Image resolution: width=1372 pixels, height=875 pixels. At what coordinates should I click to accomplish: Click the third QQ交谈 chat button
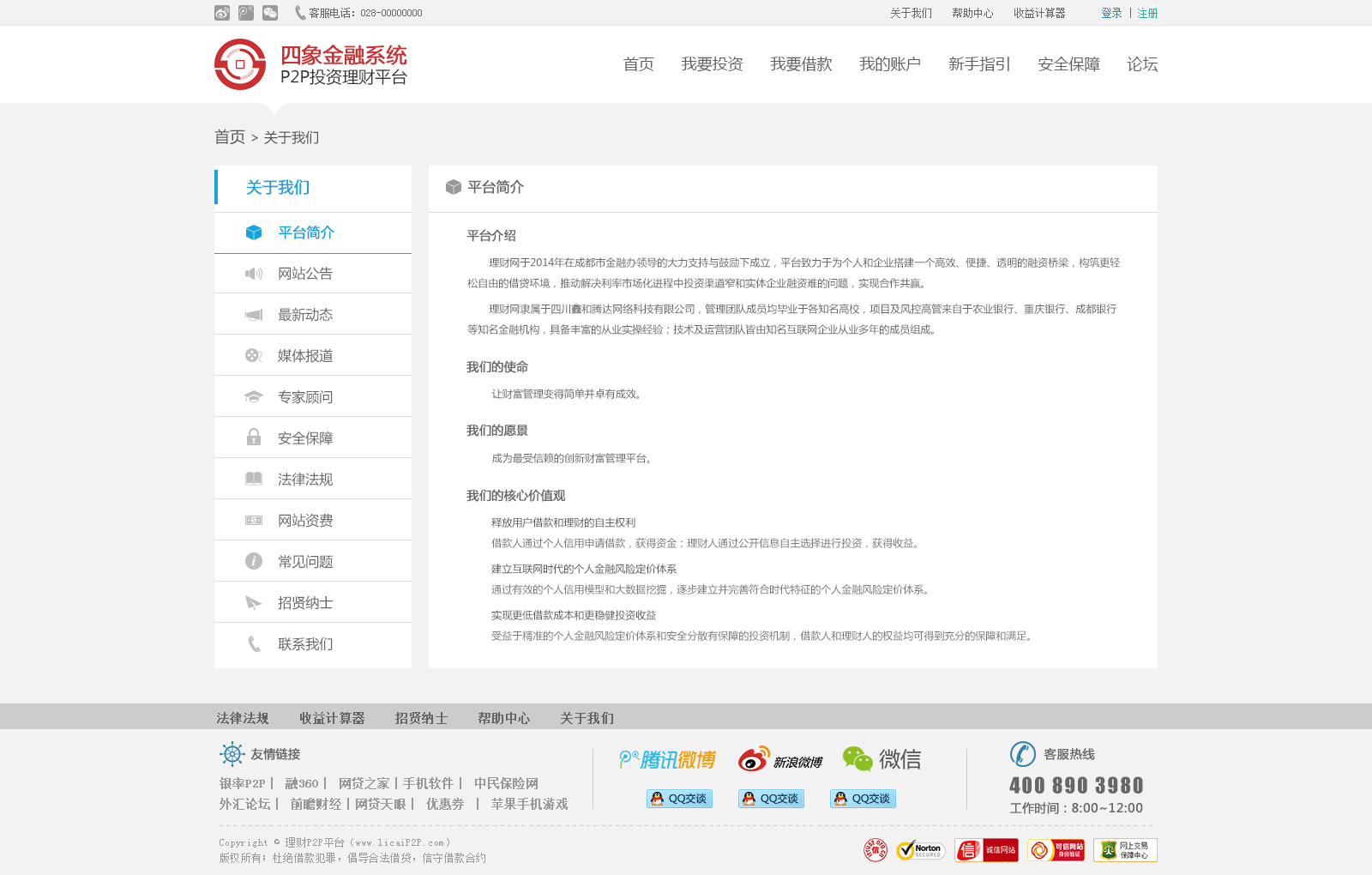(x=863, y=799)
